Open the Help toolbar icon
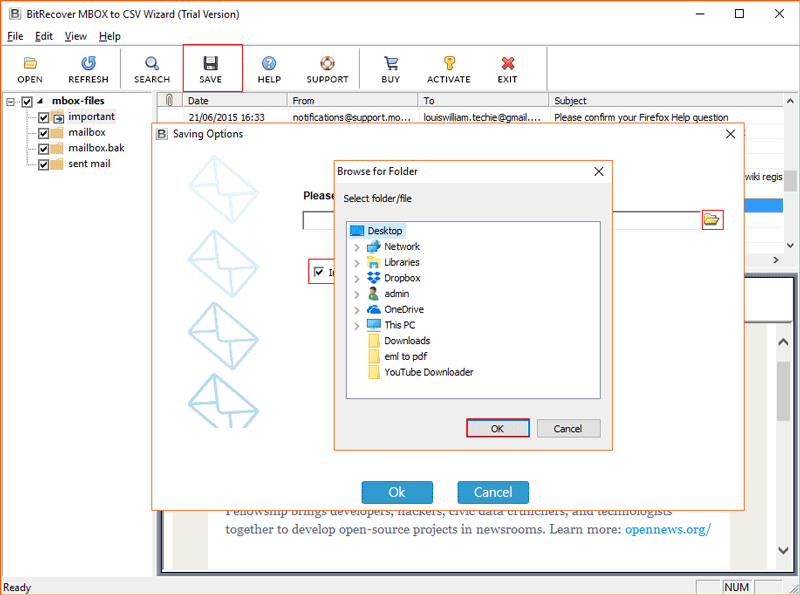Screen dimensions: 800x595 269,63
